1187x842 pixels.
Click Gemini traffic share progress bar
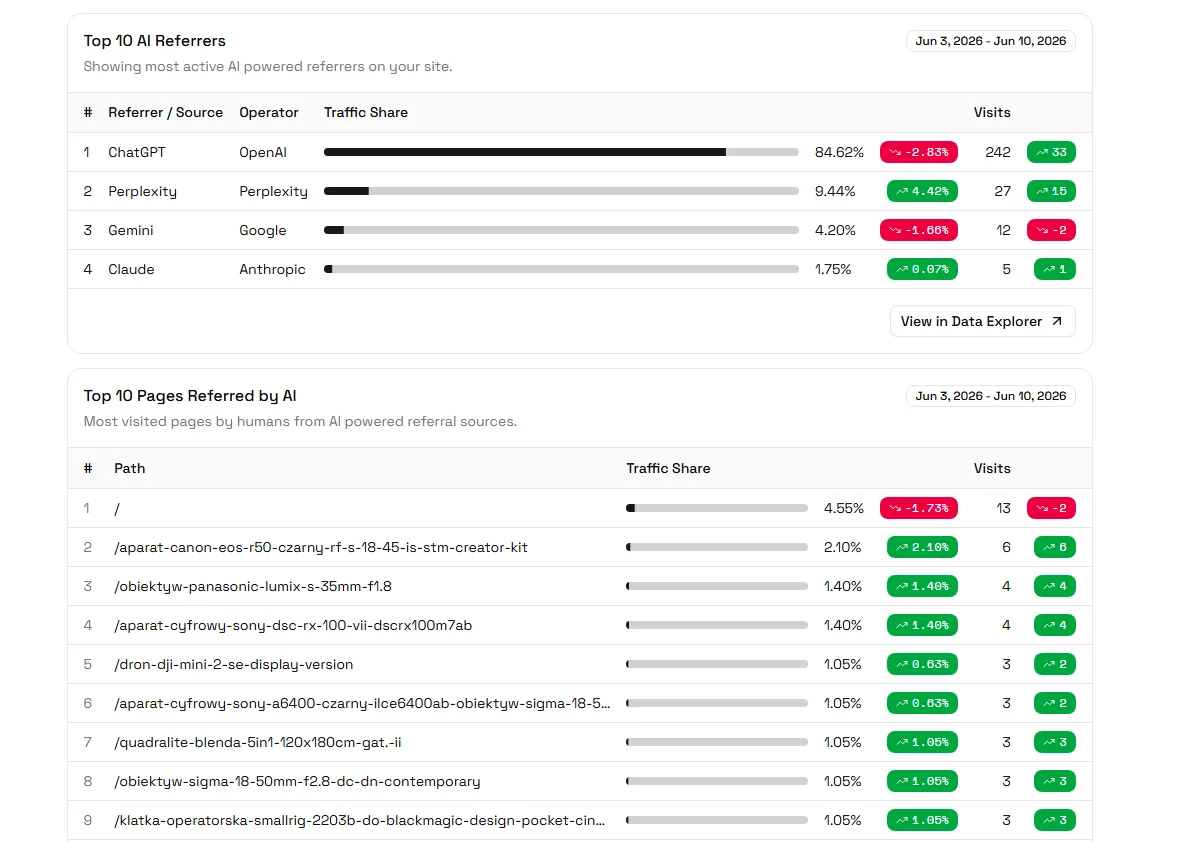(561, 230)
